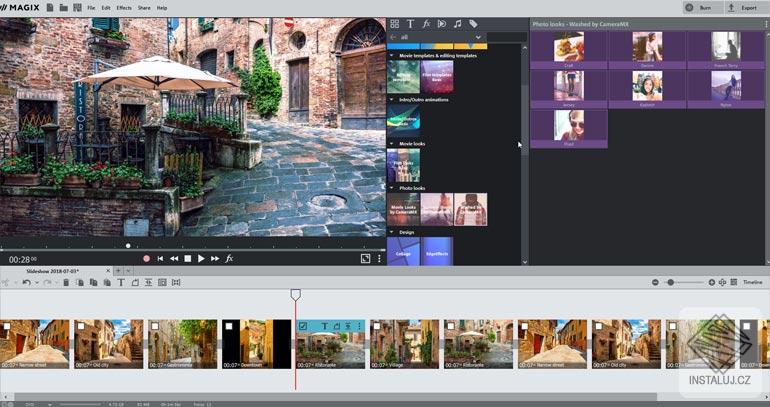Screen dimensions: 770x407
Task: Tick the checkbox on the Village clip
Action: point(377,326)
